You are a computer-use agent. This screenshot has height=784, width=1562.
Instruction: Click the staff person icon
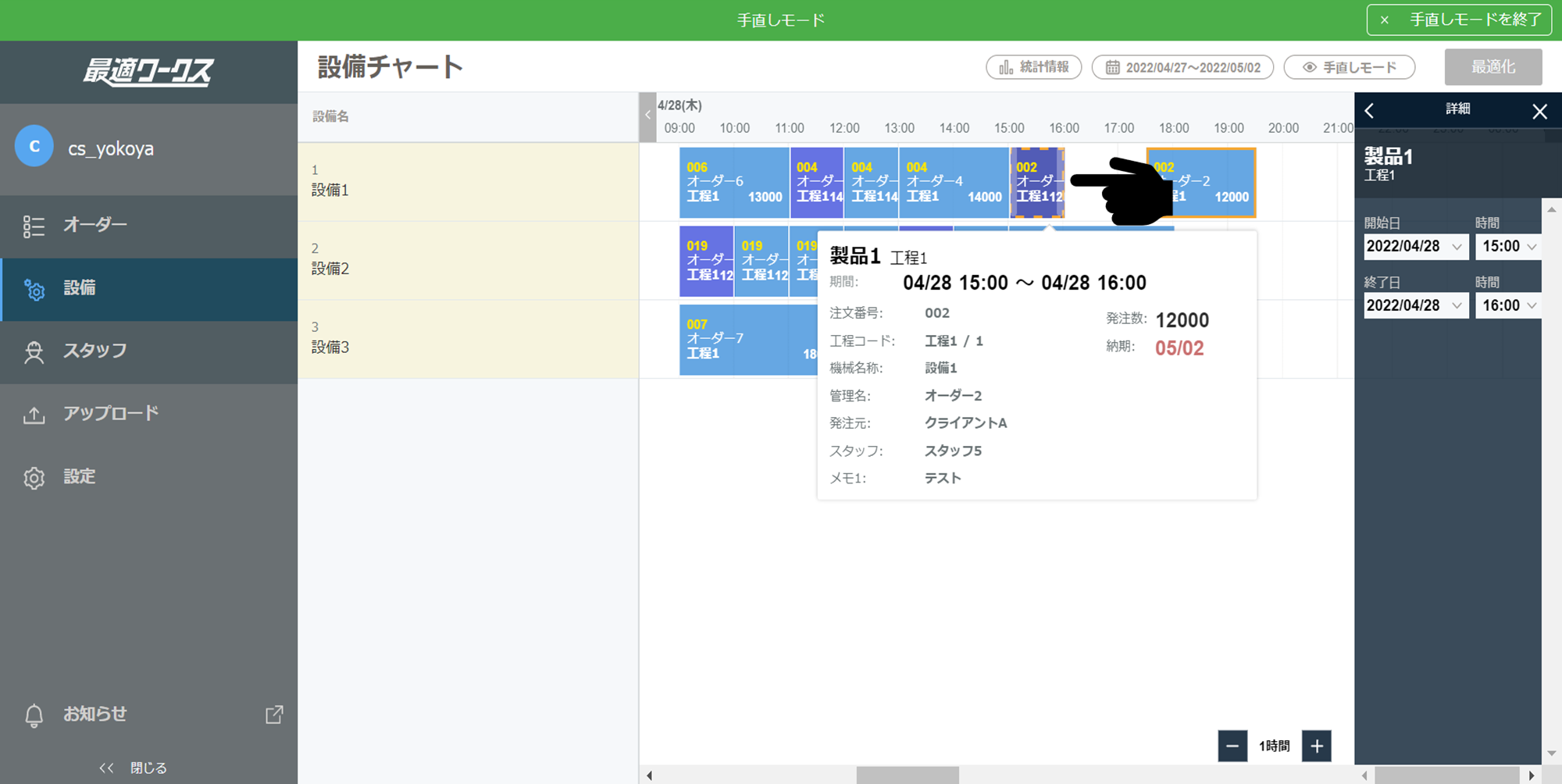click(x=34, y=352)
